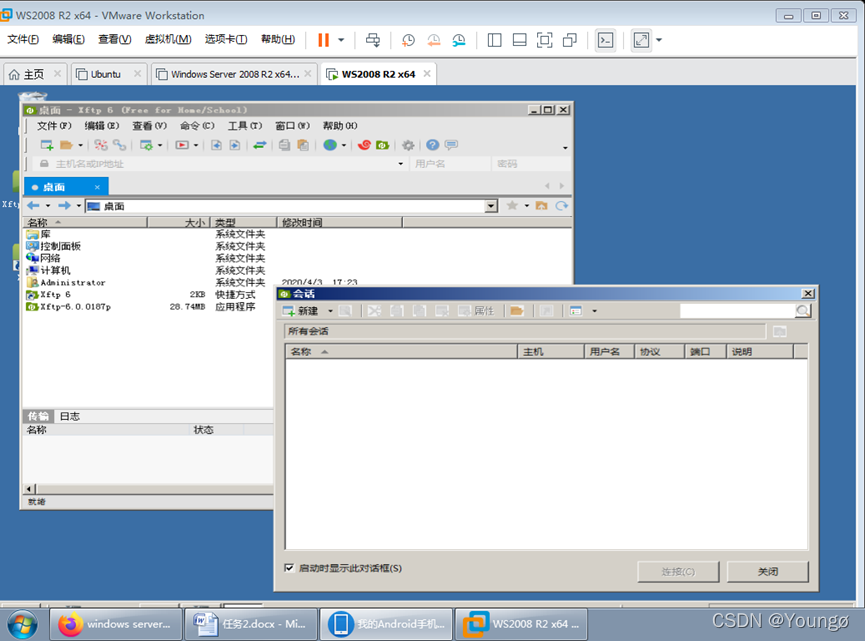Click the Xftp parent folder icon
This screenshot has height=641, width=865.
(x=541, y=206)
